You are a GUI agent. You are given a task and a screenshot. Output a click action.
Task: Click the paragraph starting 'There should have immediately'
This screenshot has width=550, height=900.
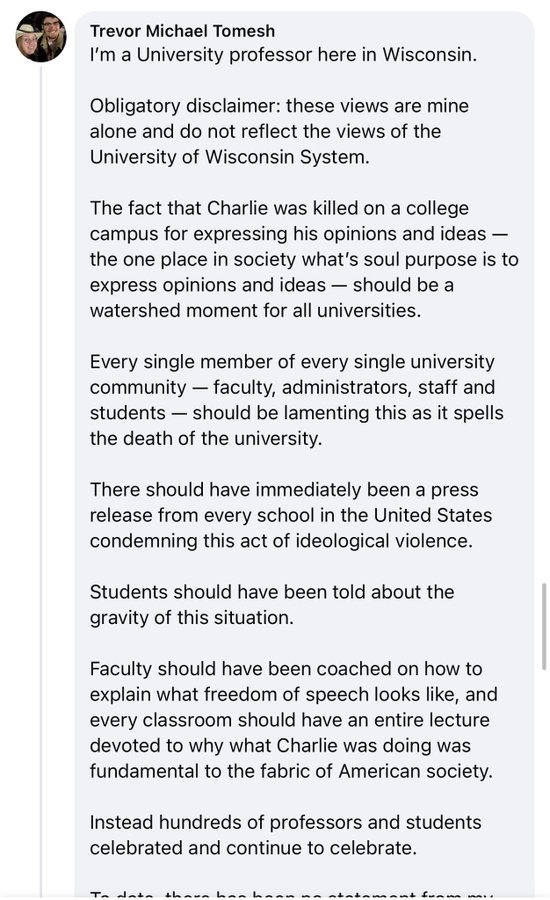(x=291, y=515)
